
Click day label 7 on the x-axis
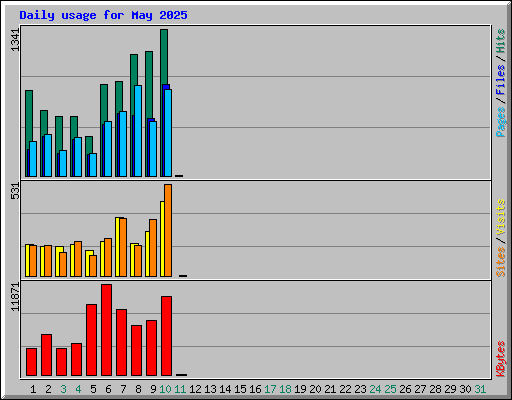(x=123, y=389)
